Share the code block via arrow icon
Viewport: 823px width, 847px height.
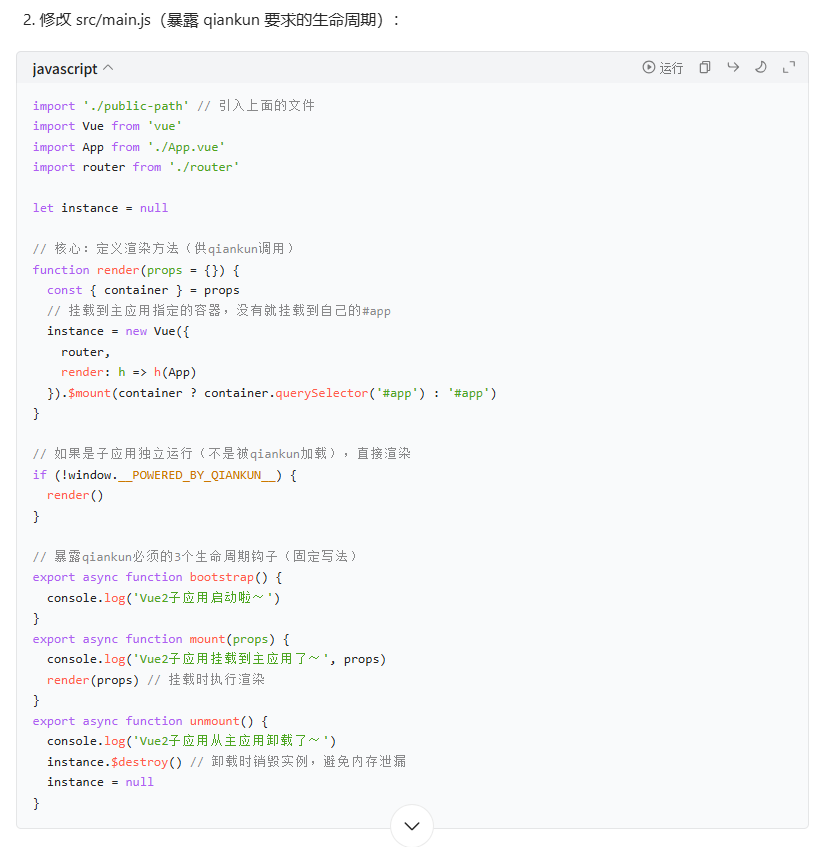733,68
